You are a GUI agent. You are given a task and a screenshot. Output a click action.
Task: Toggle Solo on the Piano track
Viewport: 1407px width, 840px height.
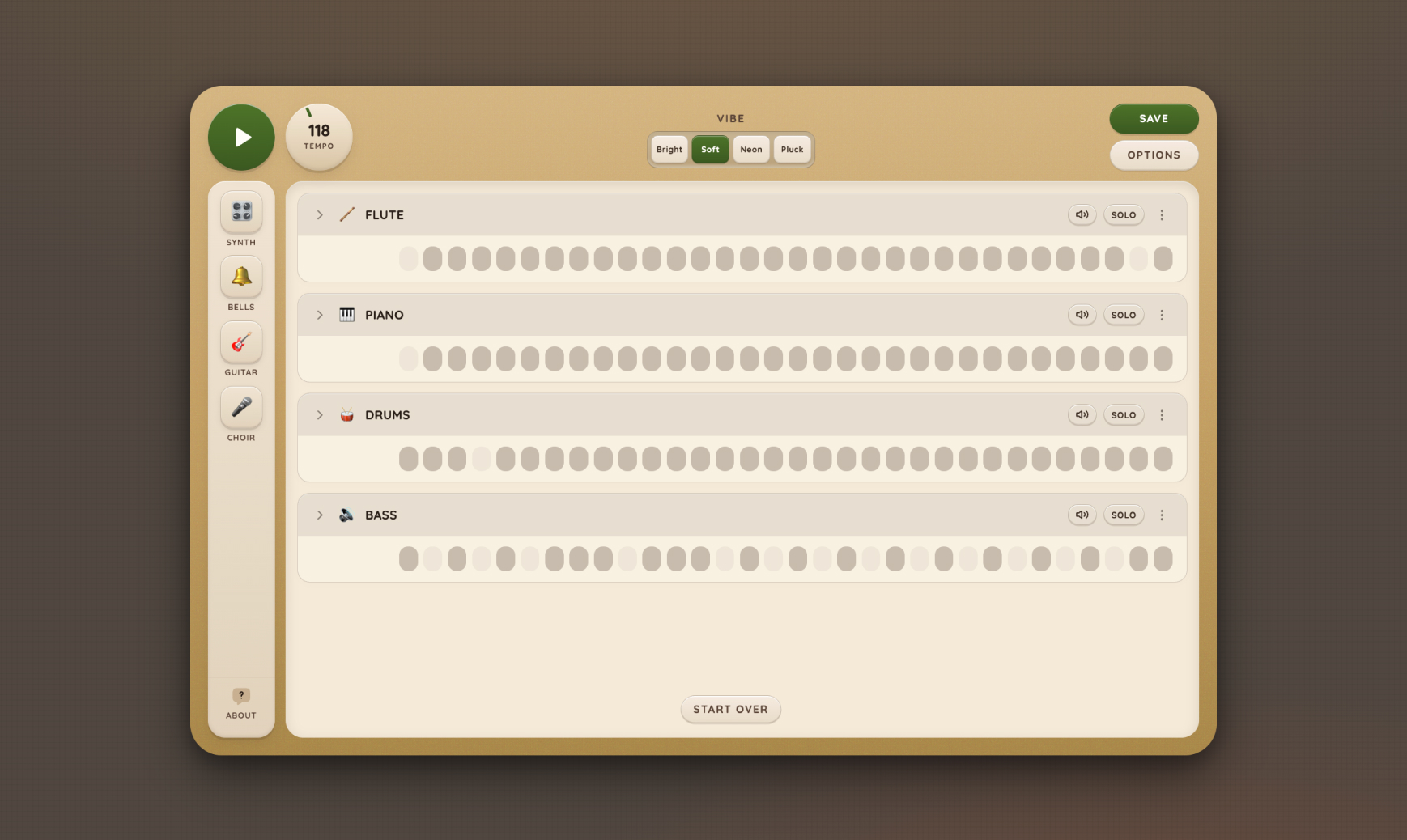[1124, 315]
